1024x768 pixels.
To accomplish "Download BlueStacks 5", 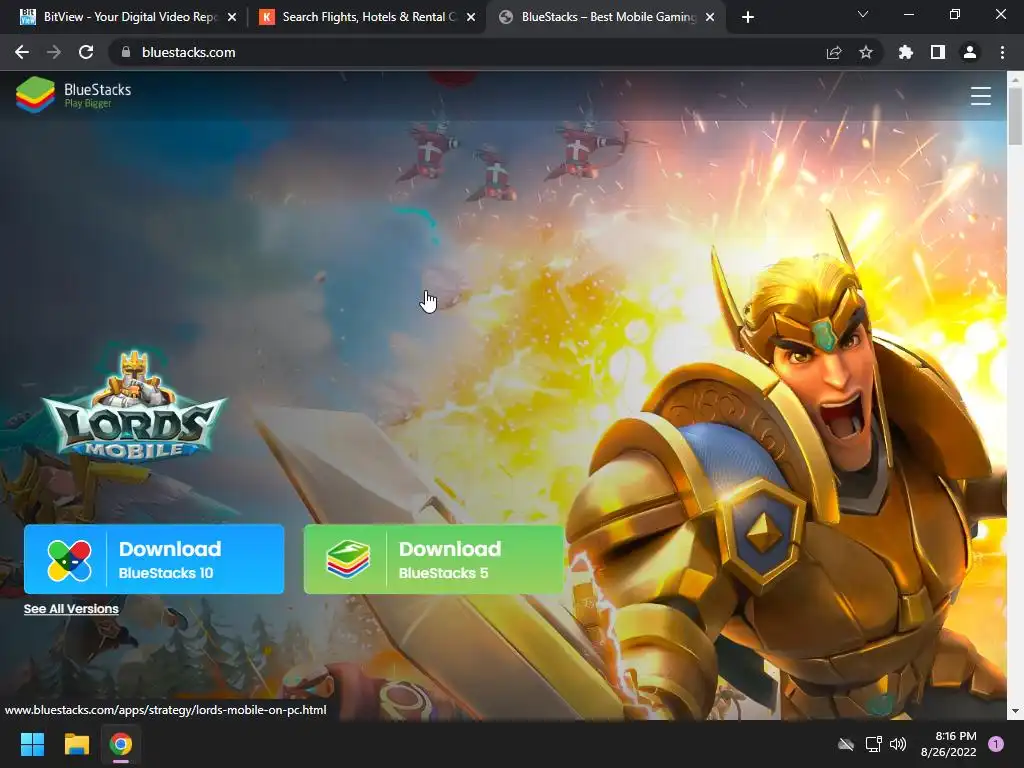I will 434,560.
